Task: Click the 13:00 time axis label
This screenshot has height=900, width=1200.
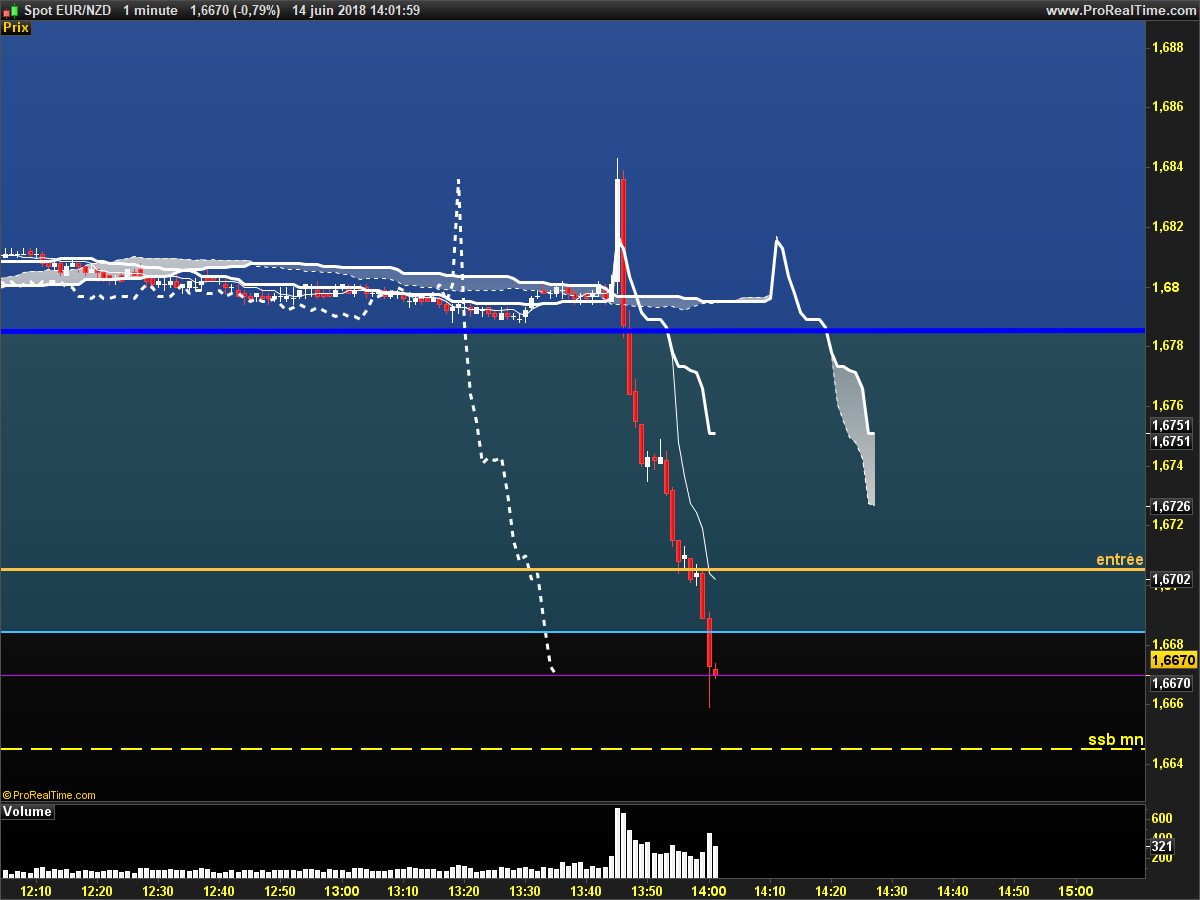Action: (x=342, y=891)
